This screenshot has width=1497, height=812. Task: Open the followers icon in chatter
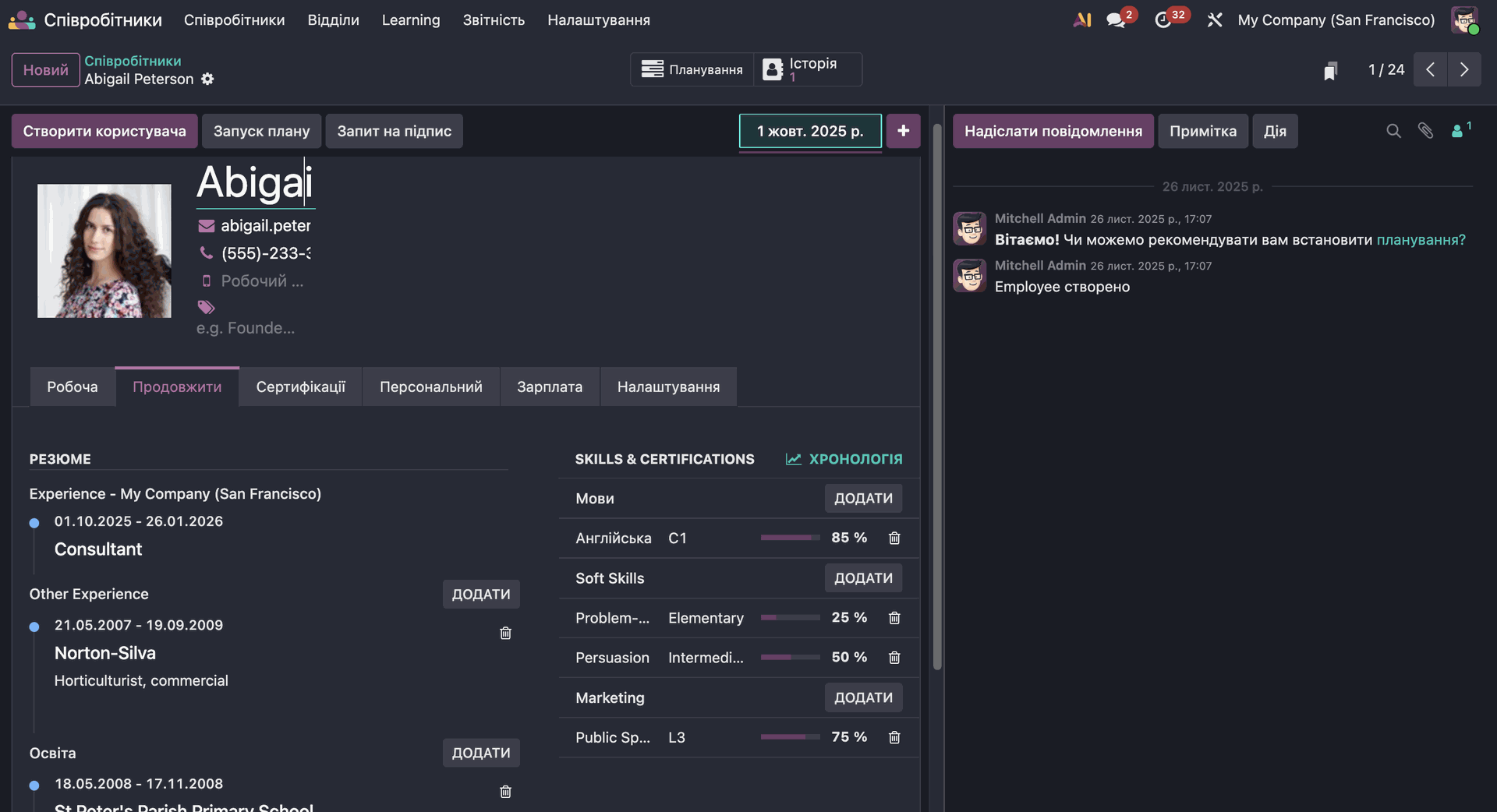[x=1457, y=131]
